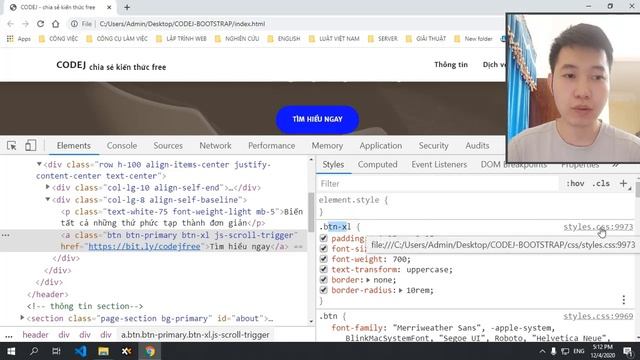Open the LẬP TRÌNH WEB bookmark folder
The height and width of the screenshot is (360, 640).
click(181, 39)
